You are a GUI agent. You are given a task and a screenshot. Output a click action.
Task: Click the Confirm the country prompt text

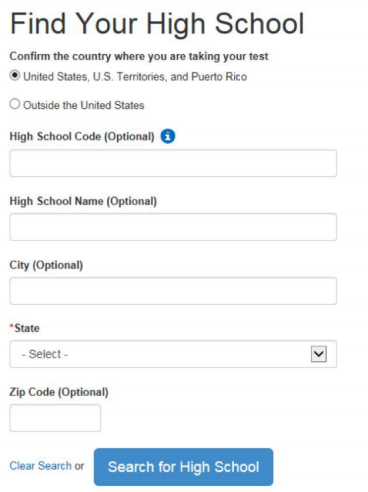(139, 56)
